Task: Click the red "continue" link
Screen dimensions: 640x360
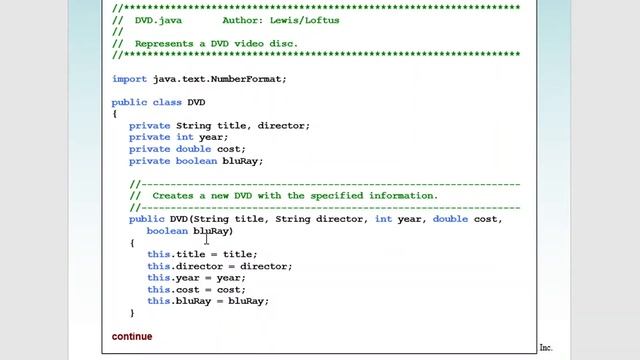Action: [132, 336]
